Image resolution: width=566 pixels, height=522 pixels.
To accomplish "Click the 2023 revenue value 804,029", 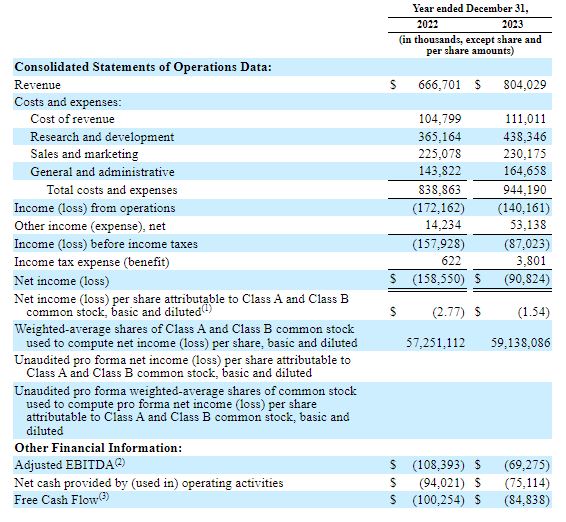I will [524, 85].
